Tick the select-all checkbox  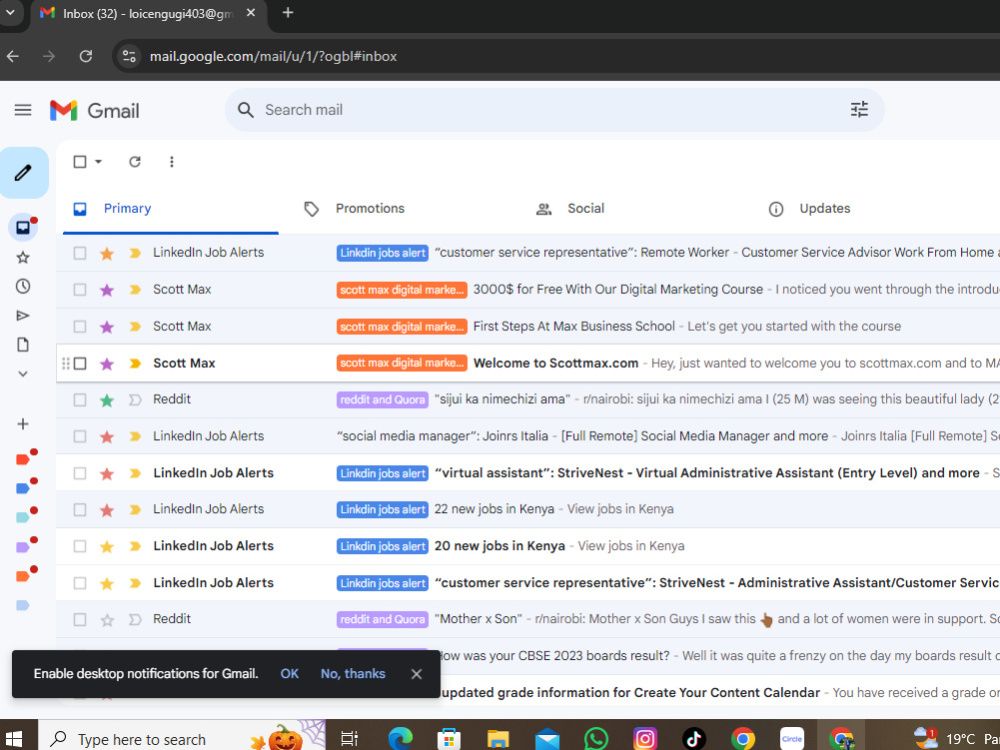click(80, 162)
